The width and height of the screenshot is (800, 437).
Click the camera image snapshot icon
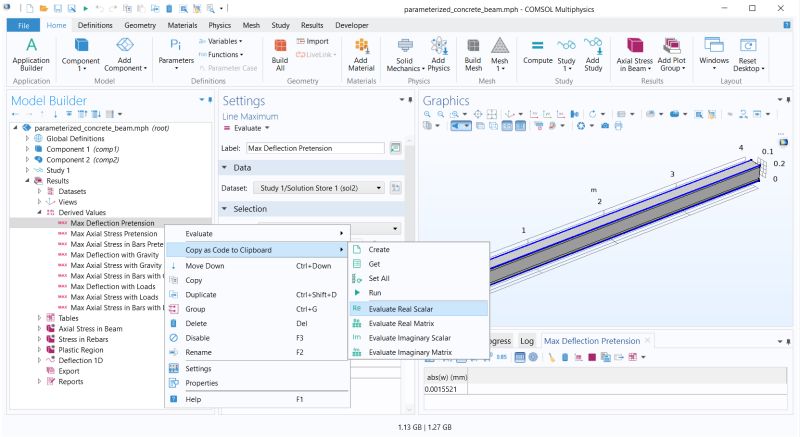coord(605,125)
